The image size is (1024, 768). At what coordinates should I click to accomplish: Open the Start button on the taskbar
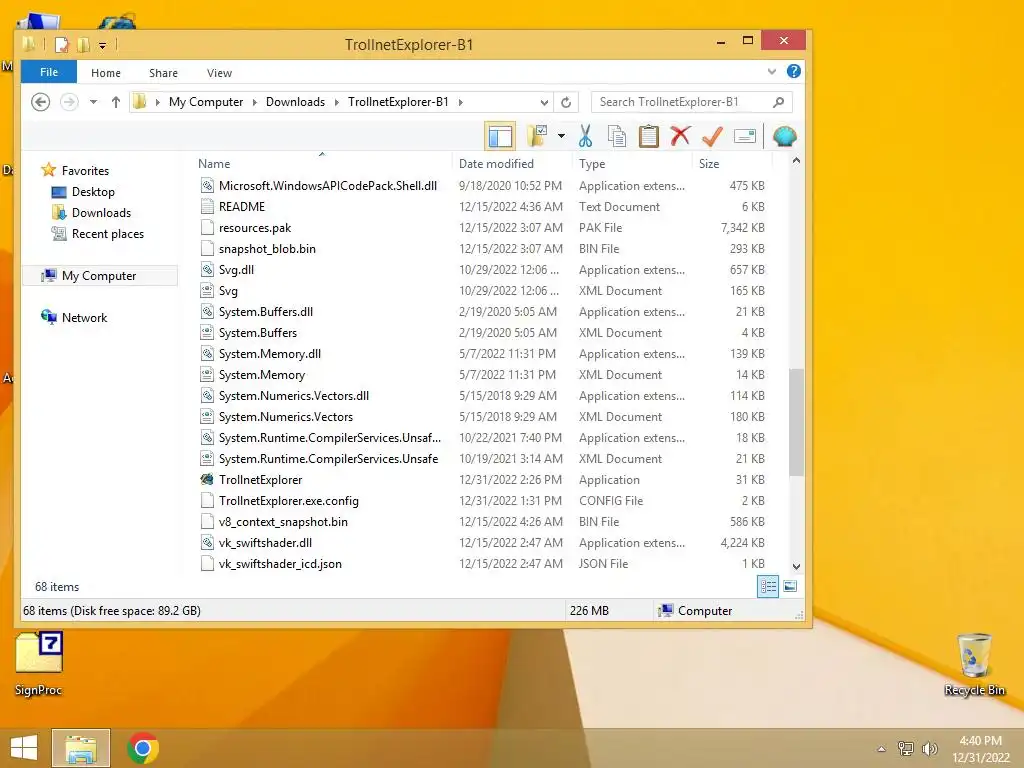[x=24, y=748]
